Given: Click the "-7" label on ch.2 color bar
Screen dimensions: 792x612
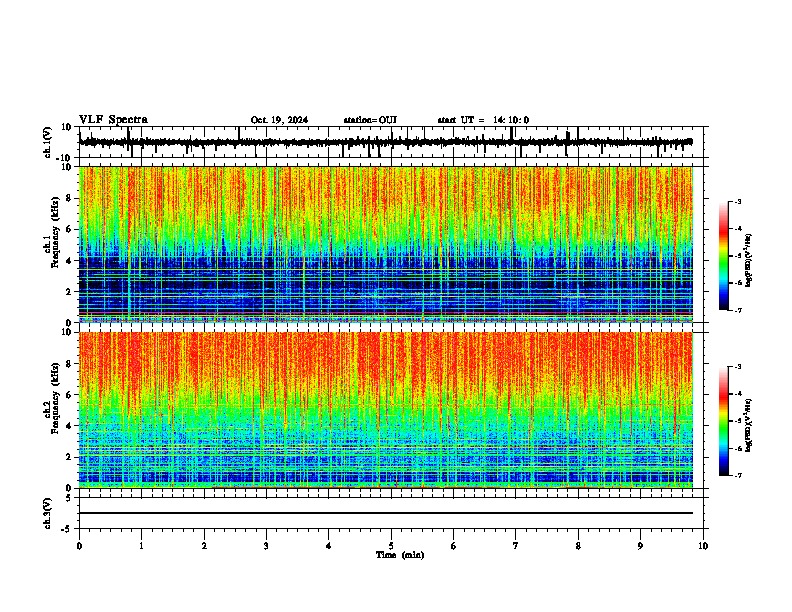Looking at the screenshot, I should coord(738,476).
